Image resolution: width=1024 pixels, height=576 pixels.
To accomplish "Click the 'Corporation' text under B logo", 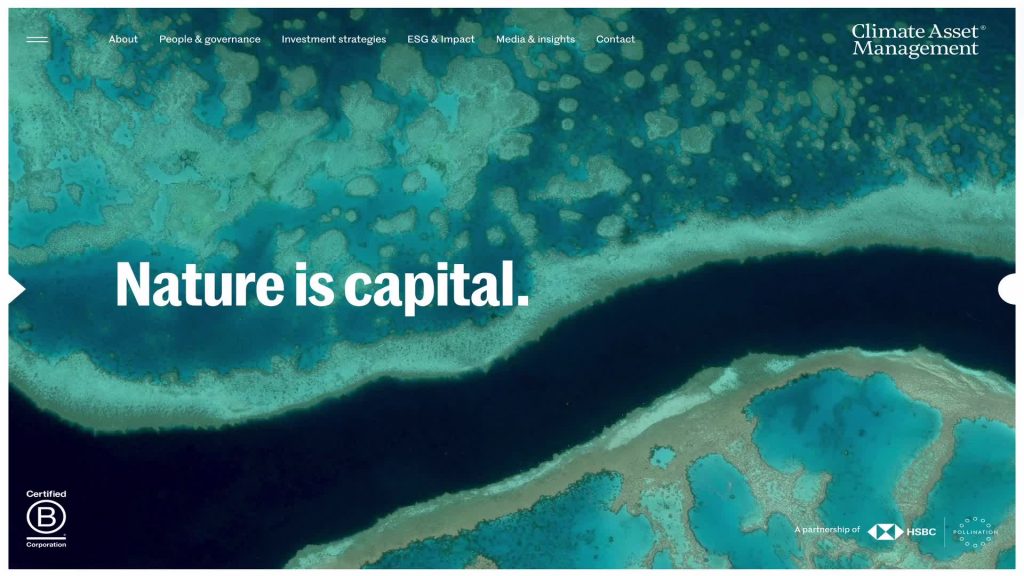I will (x=46, y=544).
